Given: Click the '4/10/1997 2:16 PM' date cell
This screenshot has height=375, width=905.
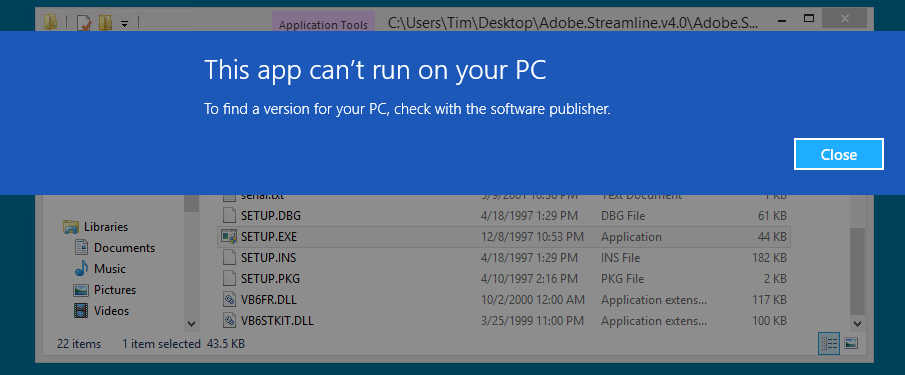Looking at the screenshot, I should coord(529,279).
